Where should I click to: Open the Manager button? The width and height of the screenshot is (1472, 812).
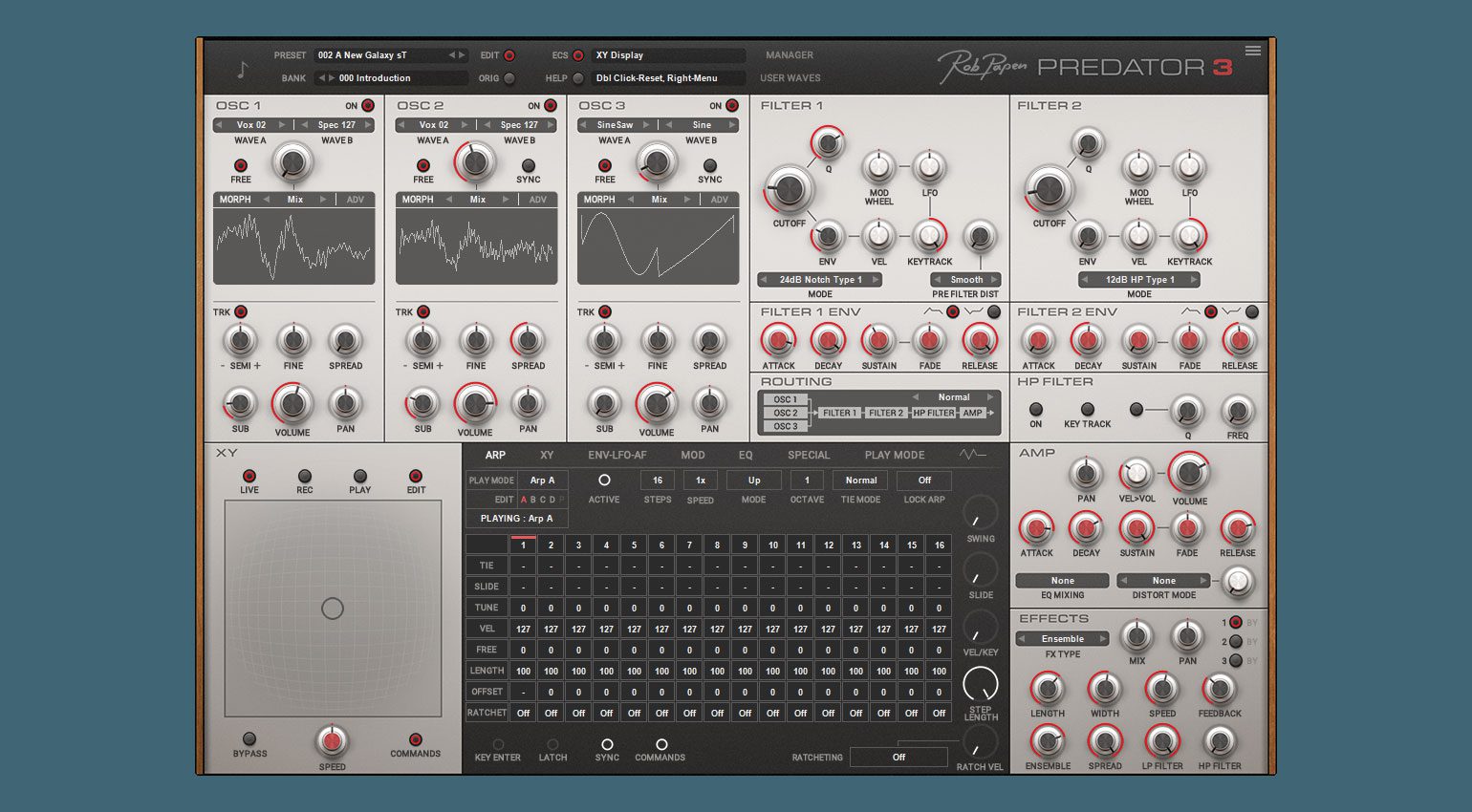coord(790,55)
